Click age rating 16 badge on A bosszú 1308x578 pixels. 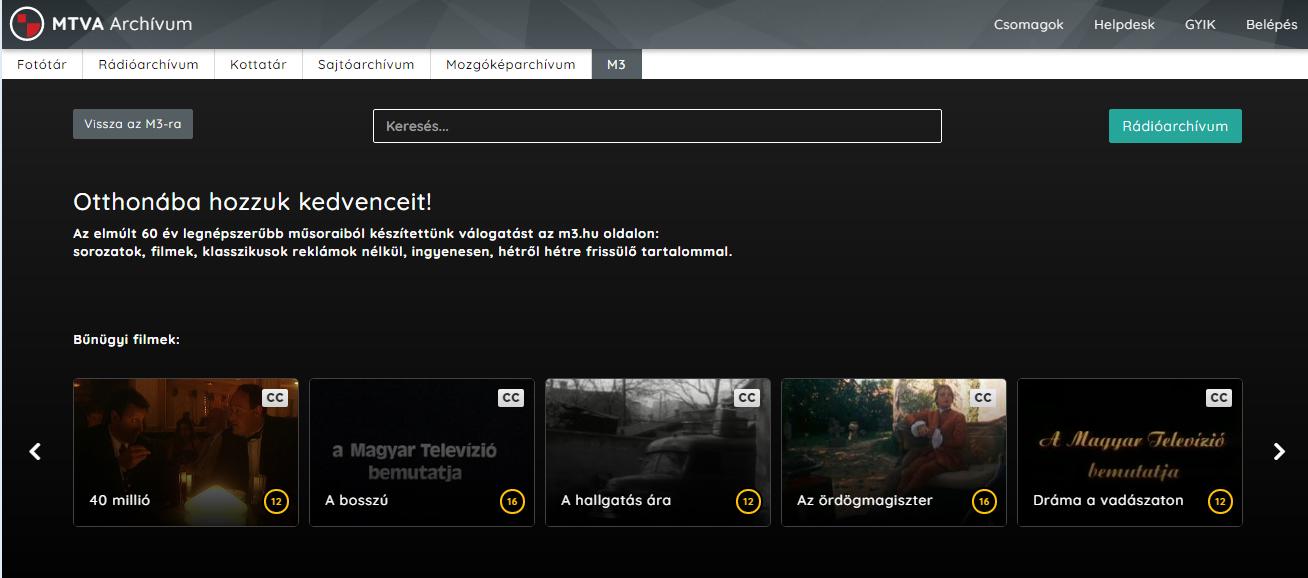[512, 501]
